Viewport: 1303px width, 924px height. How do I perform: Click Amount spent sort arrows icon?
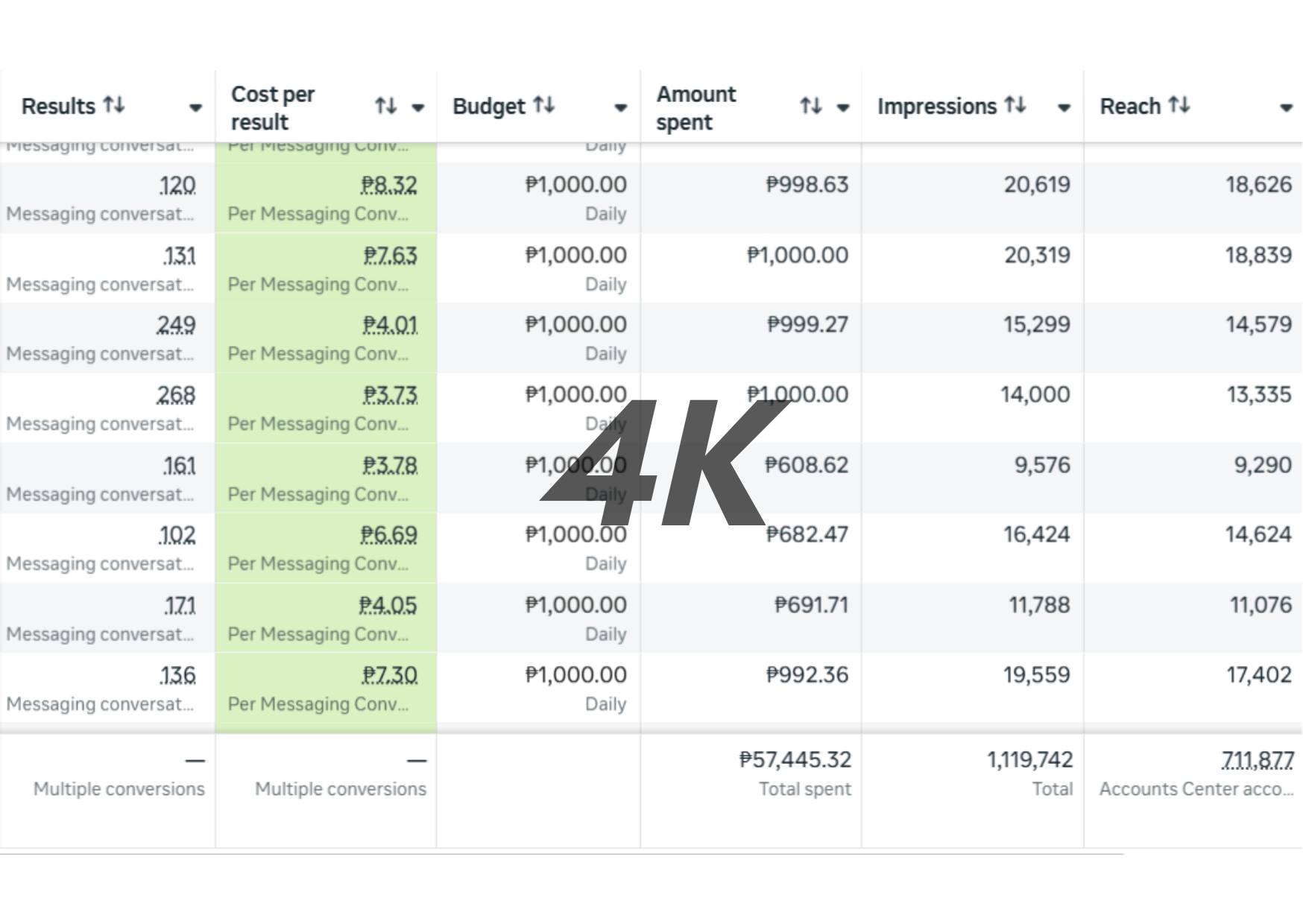tap(811, 107)
